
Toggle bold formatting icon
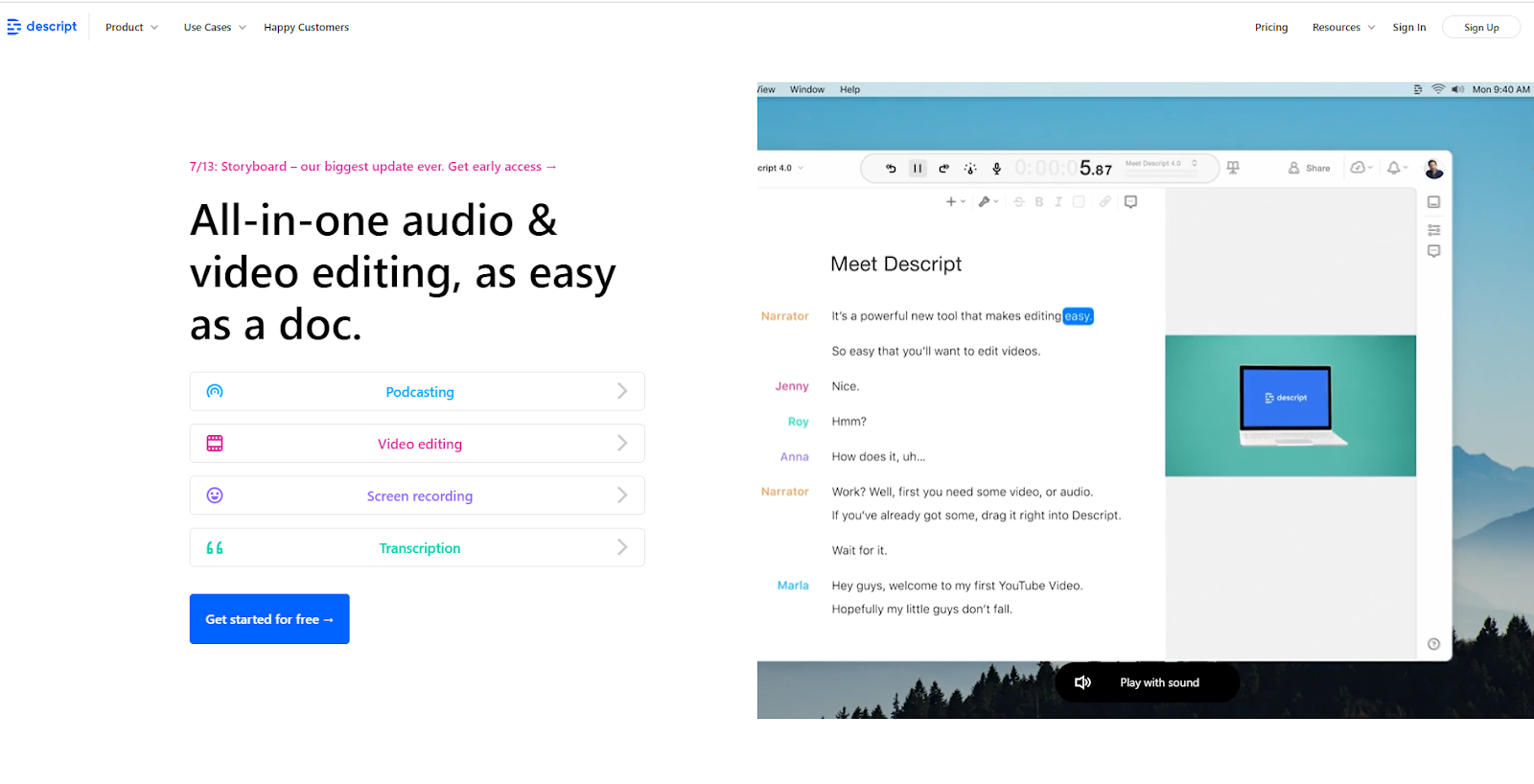click(1039, 202)
